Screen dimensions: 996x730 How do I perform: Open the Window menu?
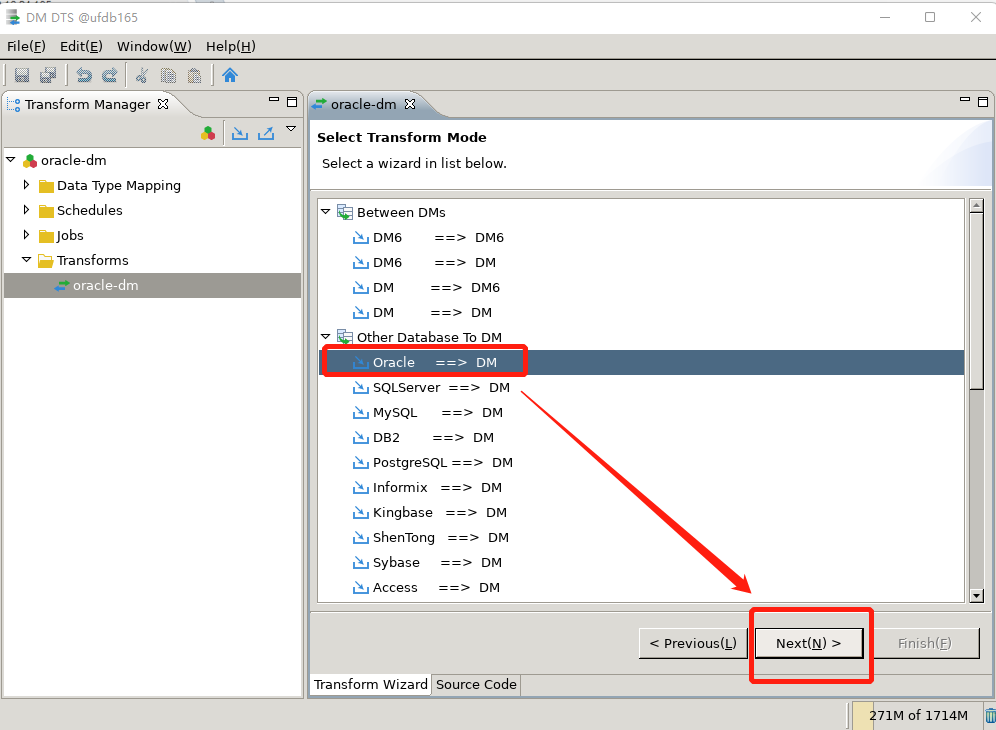tap(154, 46)
